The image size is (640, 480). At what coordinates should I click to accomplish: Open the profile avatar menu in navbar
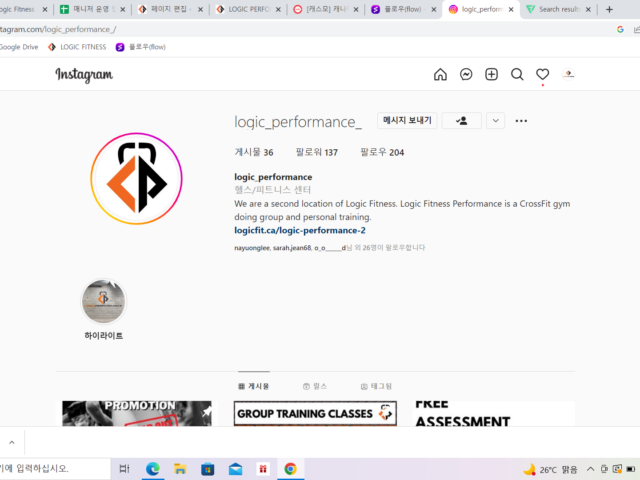pos(568,75)
